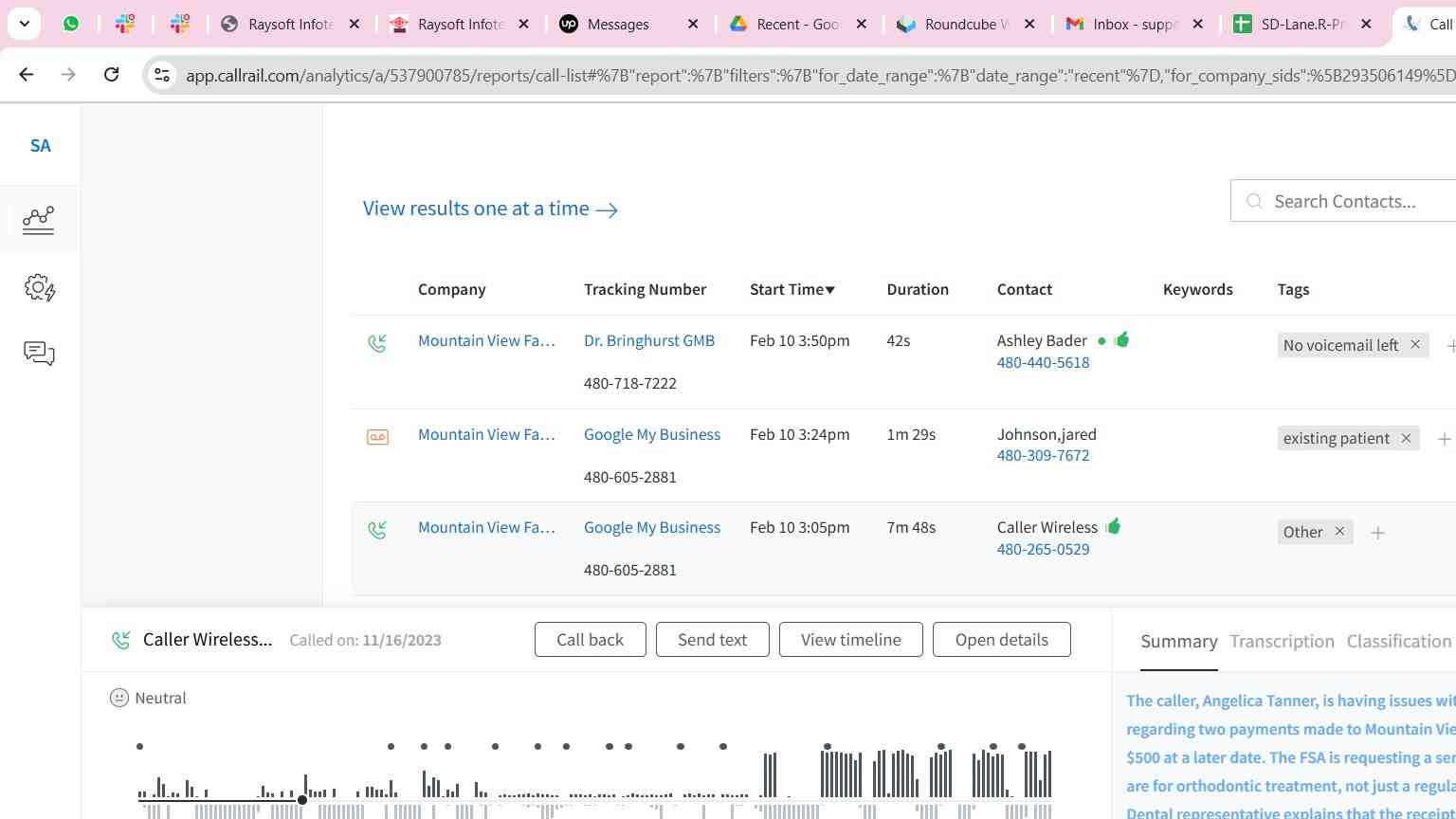Image resolution: width=1456 pixels, height=819 pixels.
Task: Click the Contact column header
Action: [1024, 289]
